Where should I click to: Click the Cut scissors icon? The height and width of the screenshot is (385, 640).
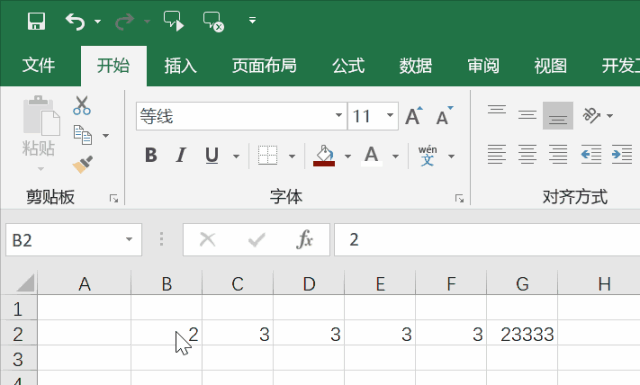[82, 105]
